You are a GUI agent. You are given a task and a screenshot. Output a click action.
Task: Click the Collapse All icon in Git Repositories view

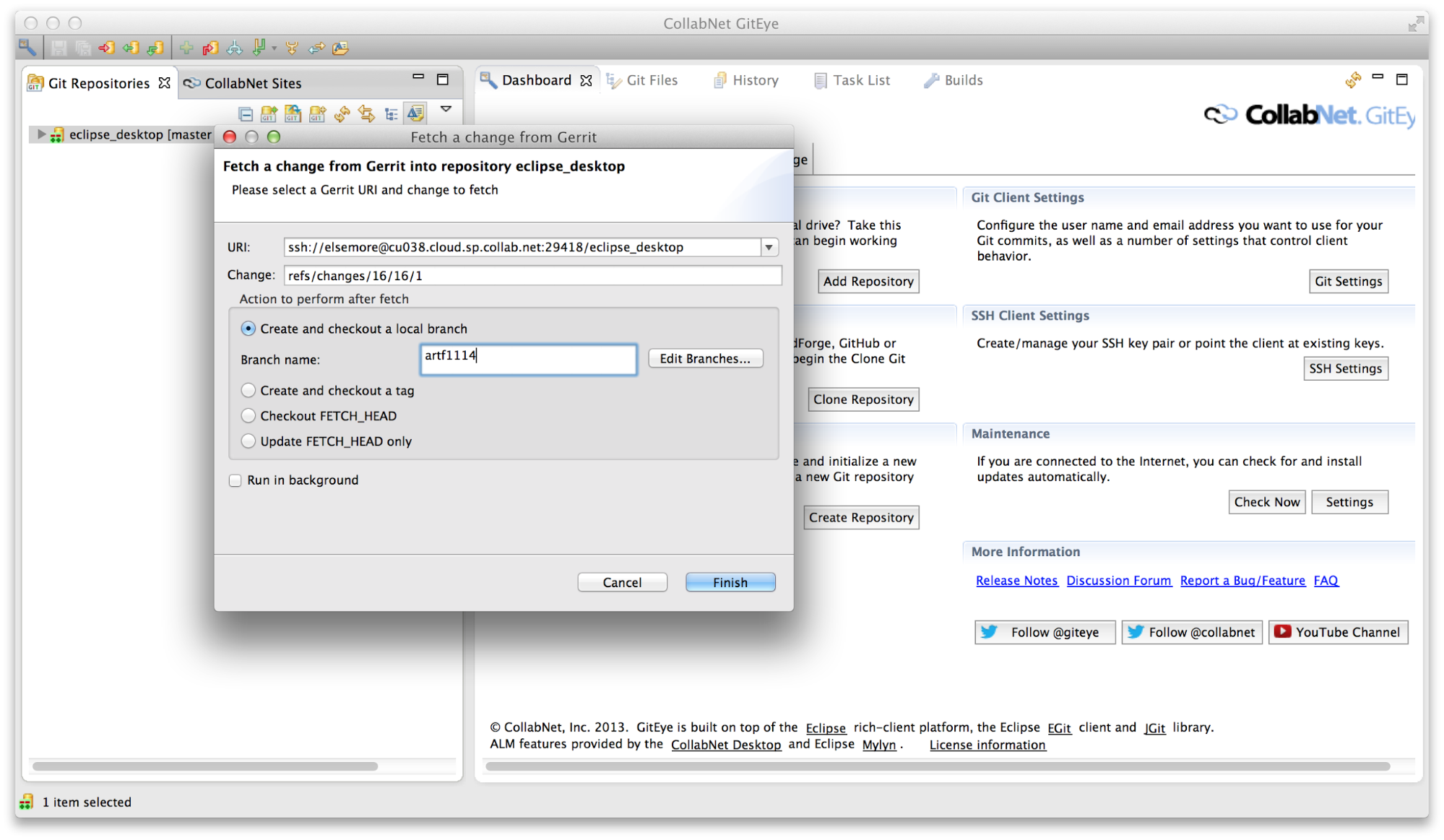pos(246,113)
